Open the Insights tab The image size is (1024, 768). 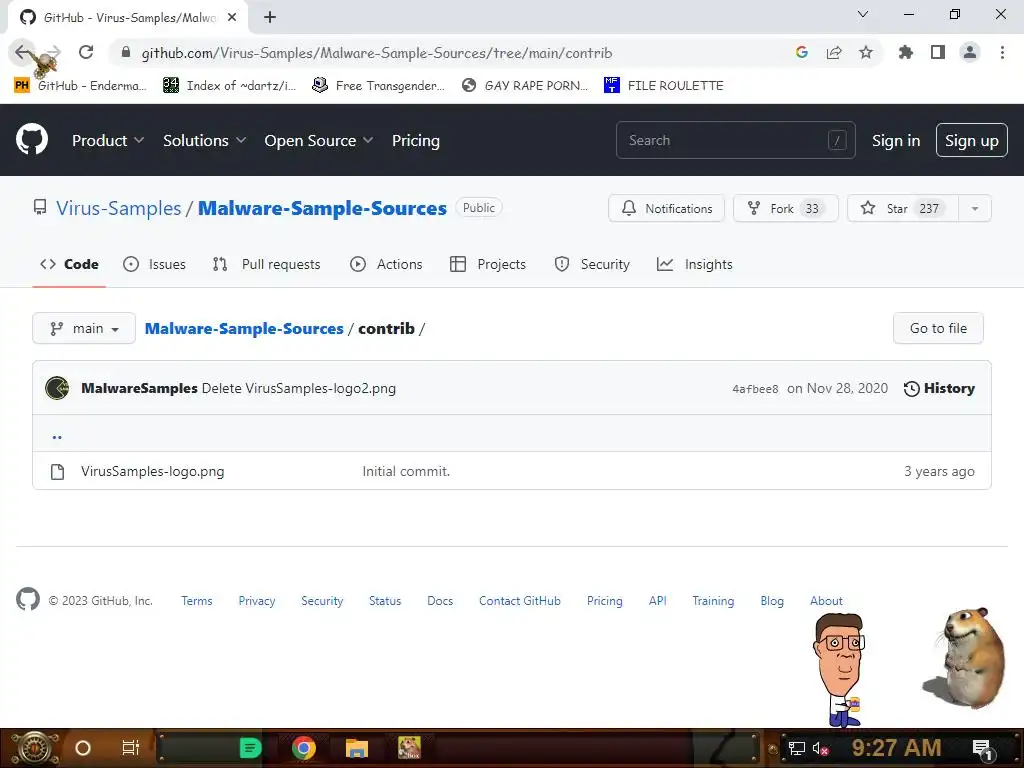click(695, 264)
